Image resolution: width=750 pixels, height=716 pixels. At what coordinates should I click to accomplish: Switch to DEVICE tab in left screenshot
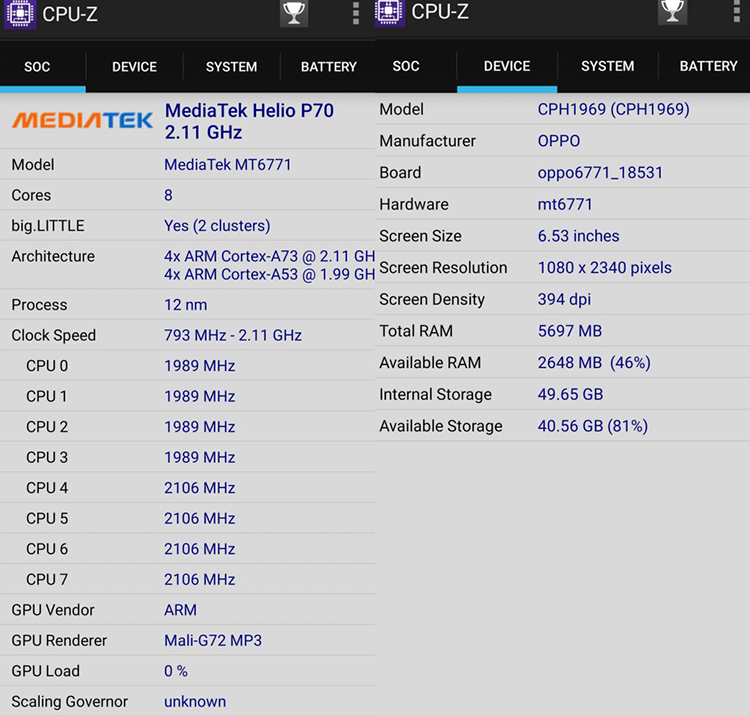[x=134, y=66]
